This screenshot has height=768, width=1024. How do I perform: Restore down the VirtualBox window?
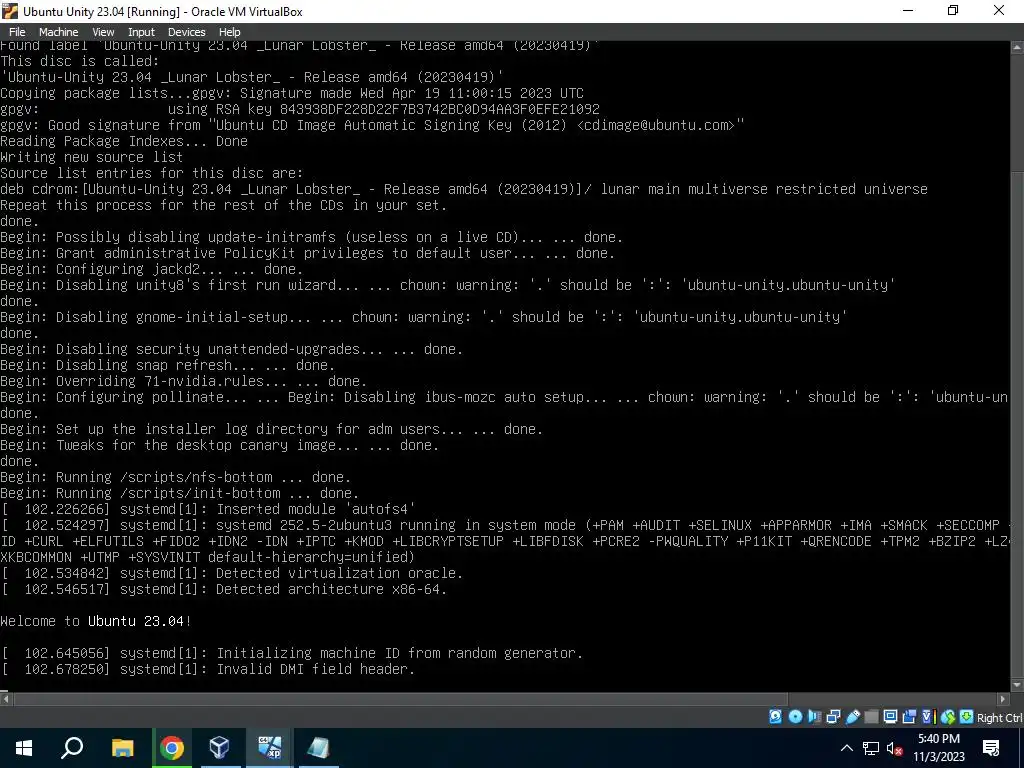pyautogui.click(x=953, y=10)
